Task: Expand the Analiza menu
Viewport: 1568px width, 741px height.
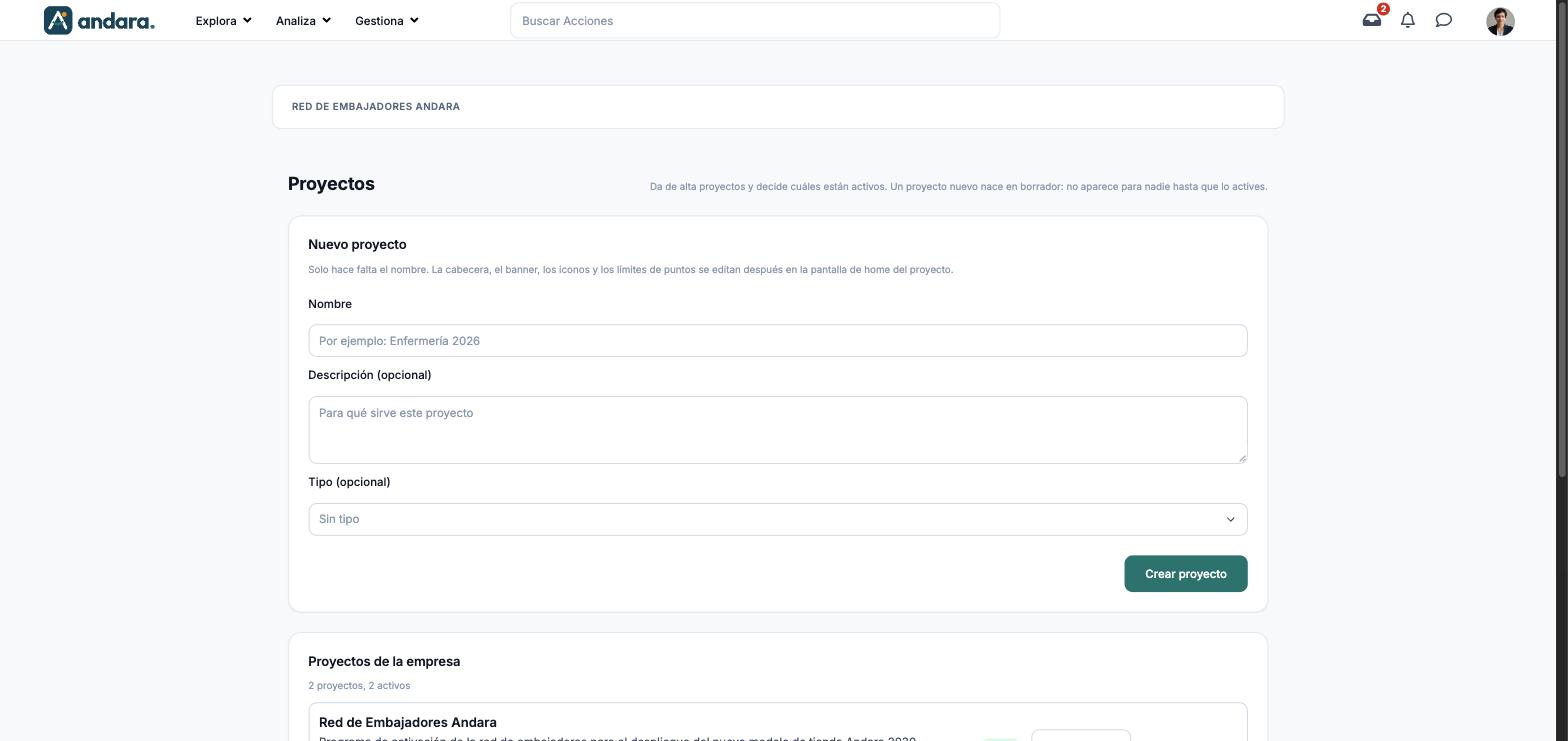Action: [x=303, y=20]
